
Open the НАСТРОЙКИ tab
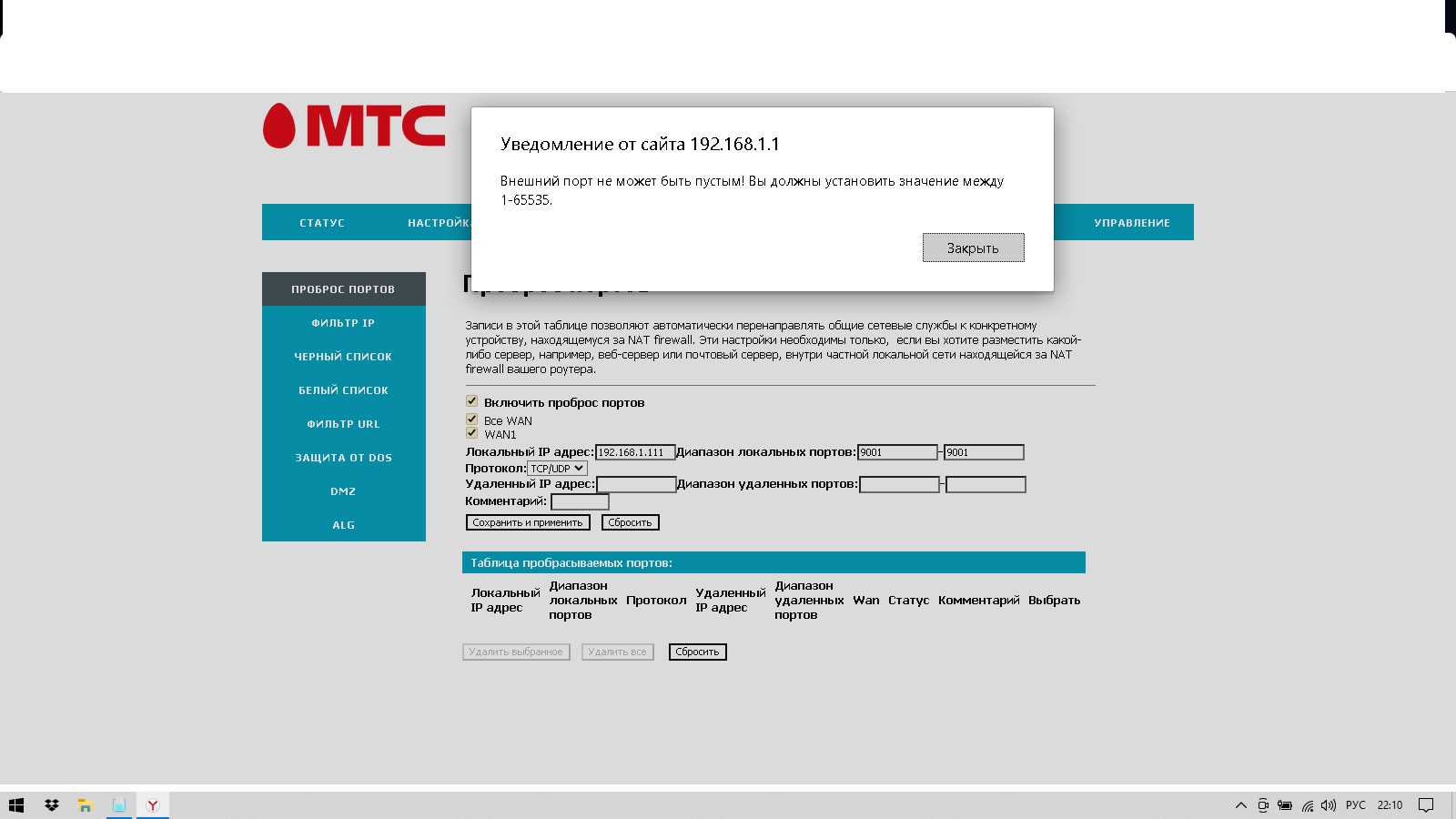pyautogui.click(x=439, y=223)
